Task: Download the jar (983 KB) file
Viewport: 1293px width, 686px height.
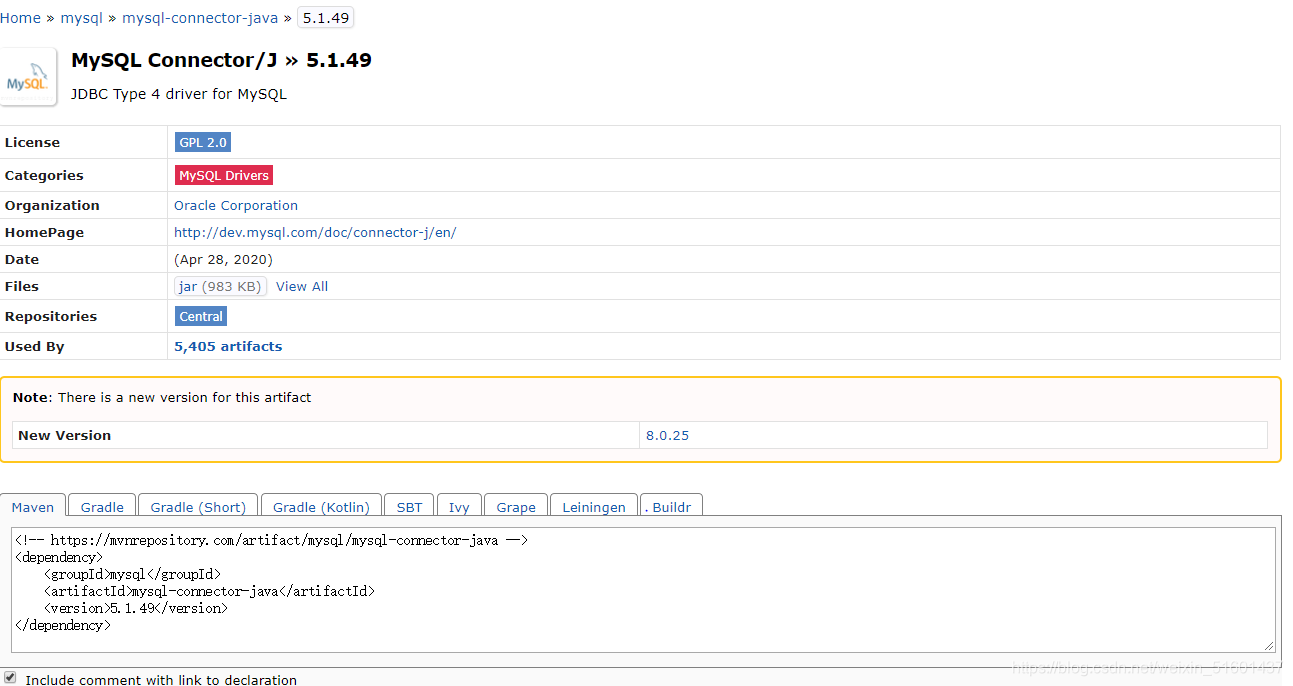Action: (221, 286)
